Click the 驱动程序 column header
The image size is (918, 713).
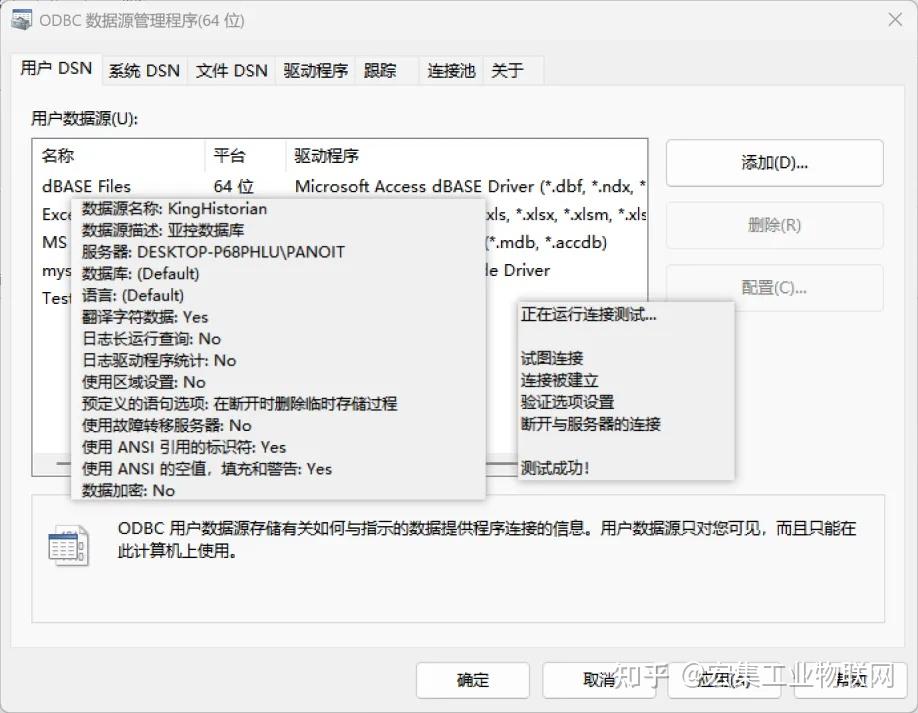click(466, 156)
